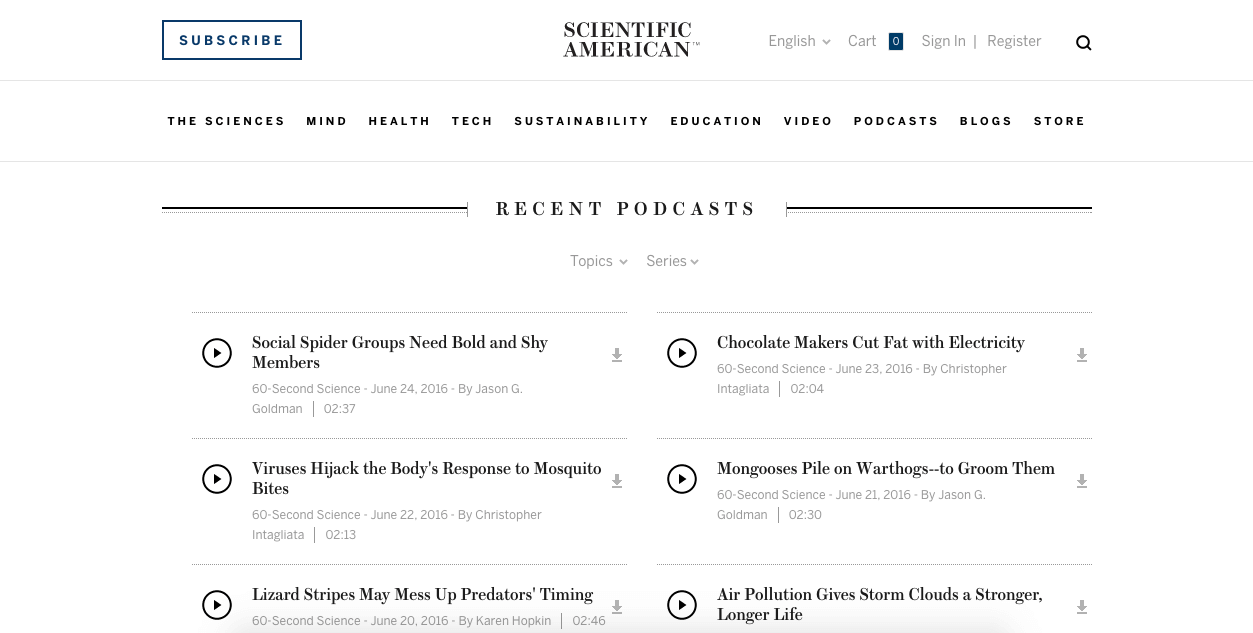Image resolution: width=1253 pixels, height=633 pixels.
Task: Open the Blogs section
Action: point(986,121)
